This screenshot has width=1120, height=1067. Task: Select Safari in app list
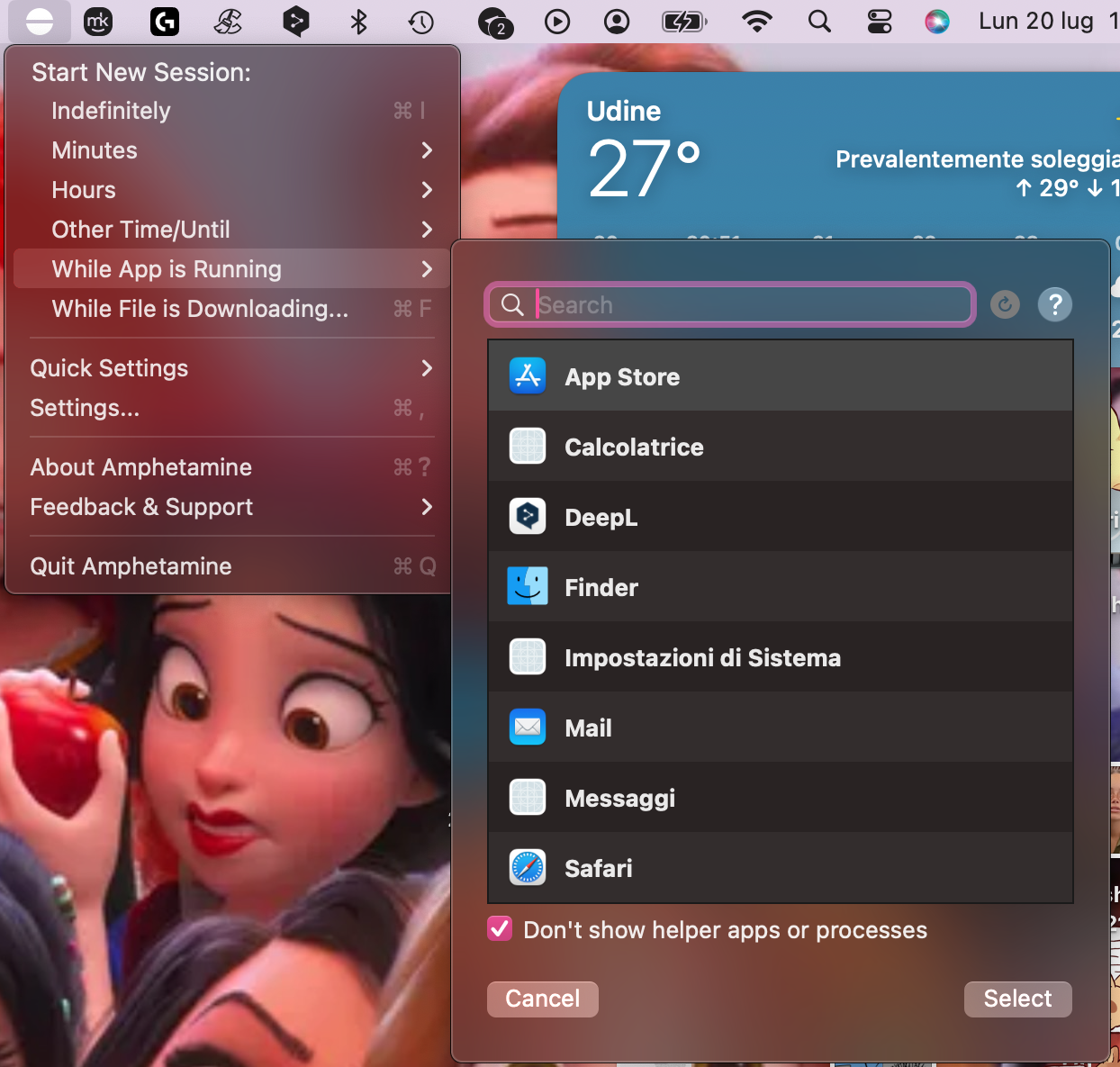(x=781, y=868)
